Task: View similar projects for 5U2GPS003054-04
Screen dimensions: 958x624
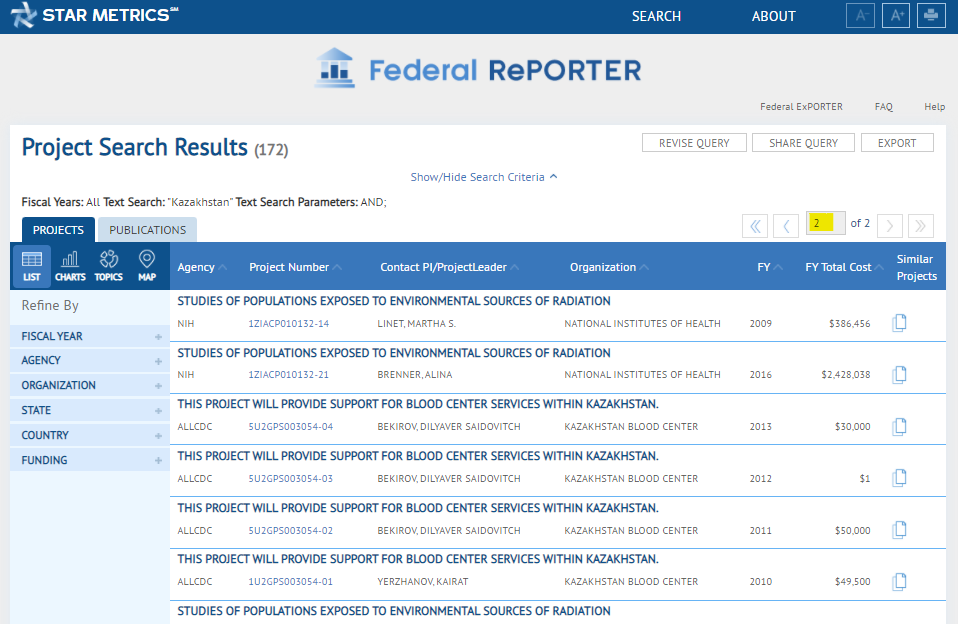Action: click(899, 426)
